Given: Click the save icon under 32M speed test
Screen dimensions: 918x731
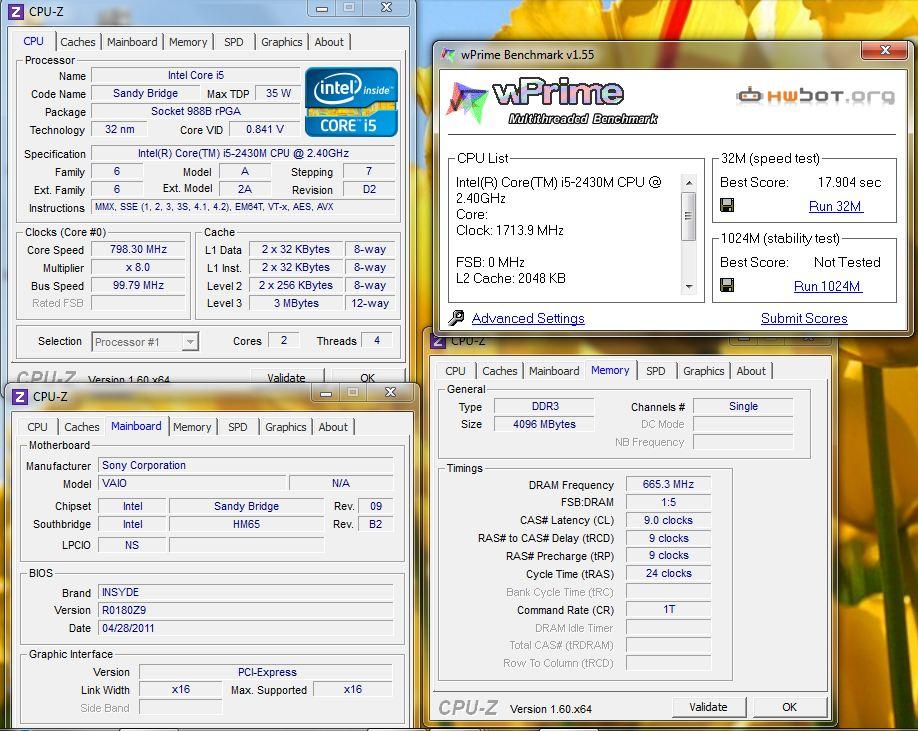Looking at the screenshot, I should pos(727,205).
